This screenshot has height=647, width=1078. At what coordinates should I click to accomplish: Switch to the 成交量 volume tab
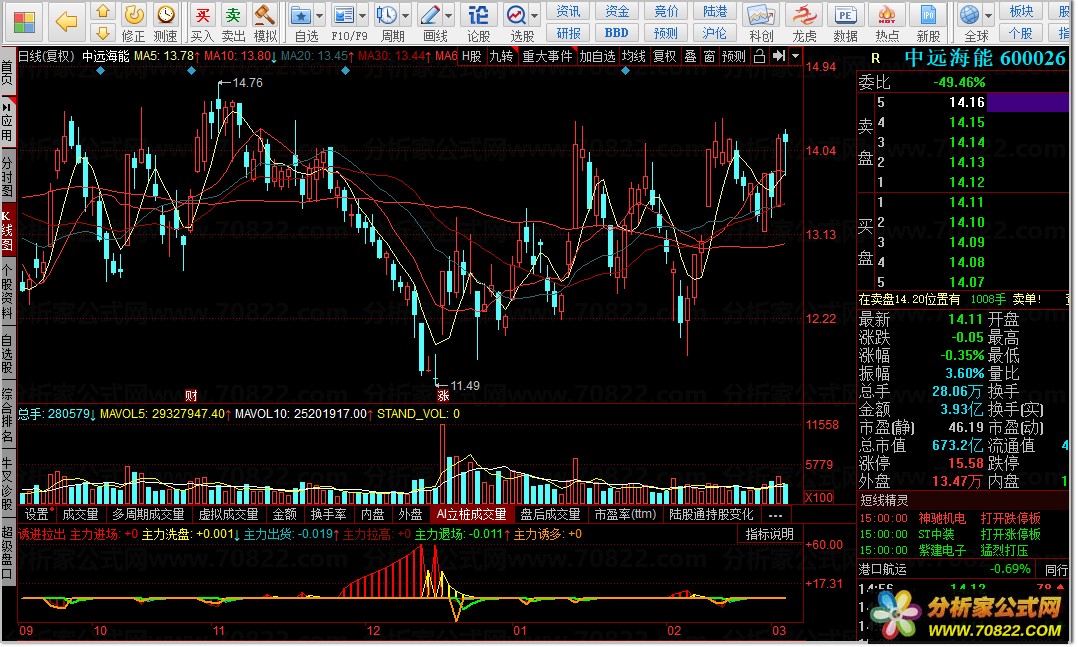[x=80, y=514]
